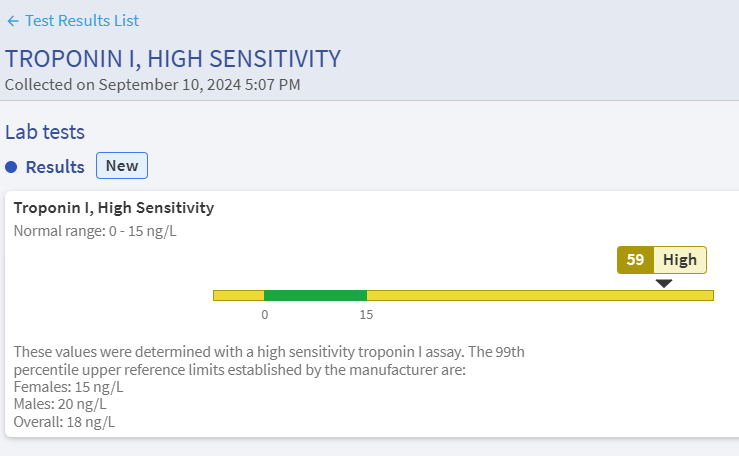Click the Females: 15 ng/L line
Viewport: 739px width, 456px height.
68,387
